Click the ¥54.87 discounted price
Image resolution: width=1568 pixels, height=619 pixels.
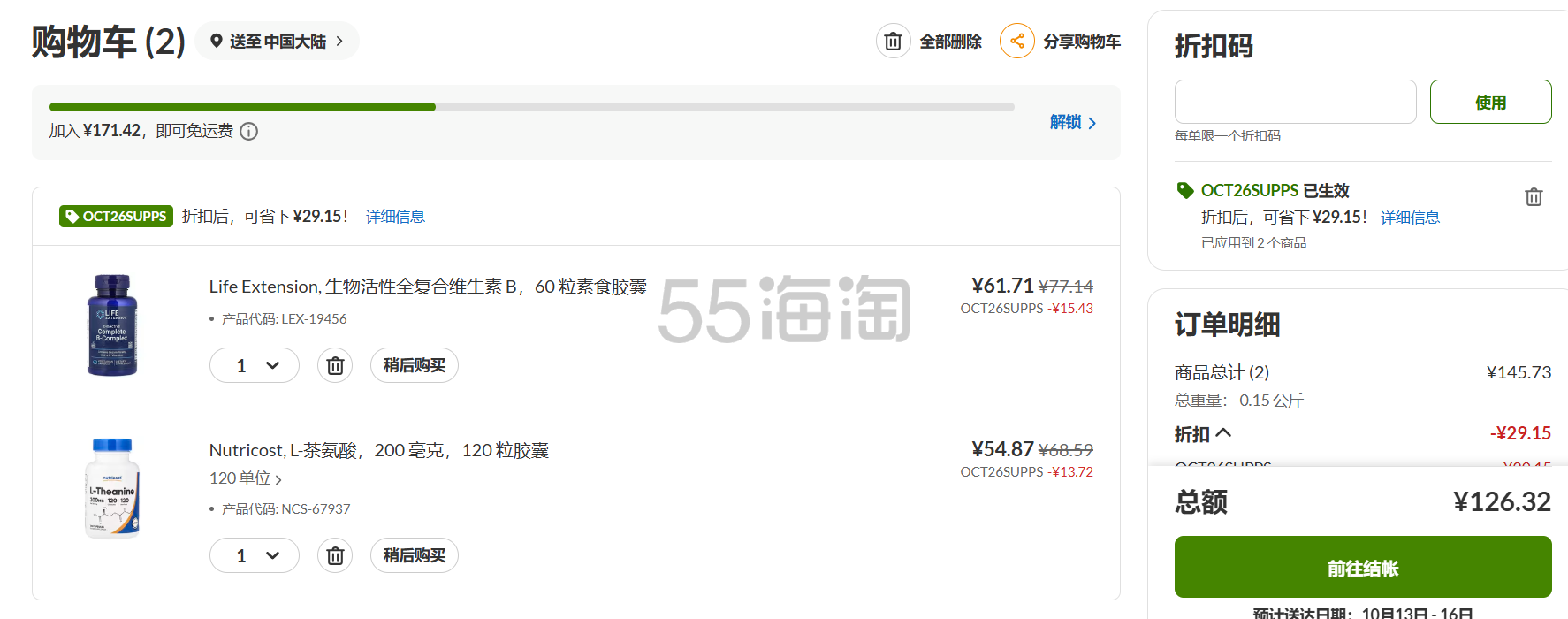(1002, 449)
